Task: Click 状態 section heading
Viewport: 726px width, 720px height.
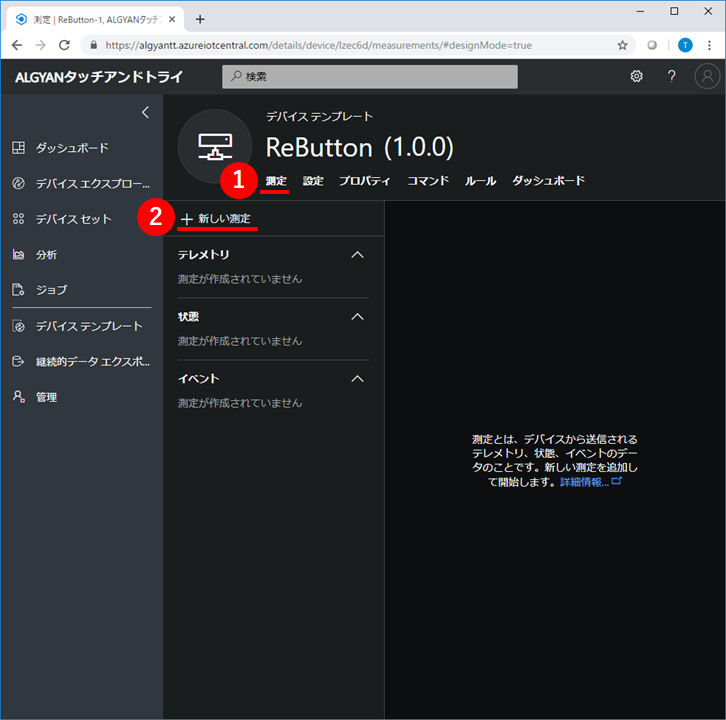Action: 188,317
